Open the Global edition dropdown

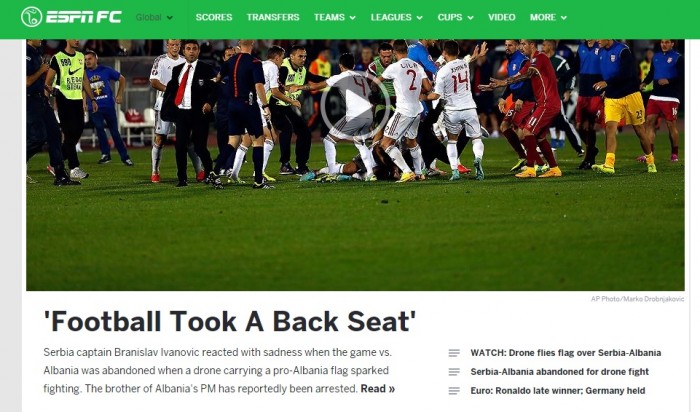point(154,17)
